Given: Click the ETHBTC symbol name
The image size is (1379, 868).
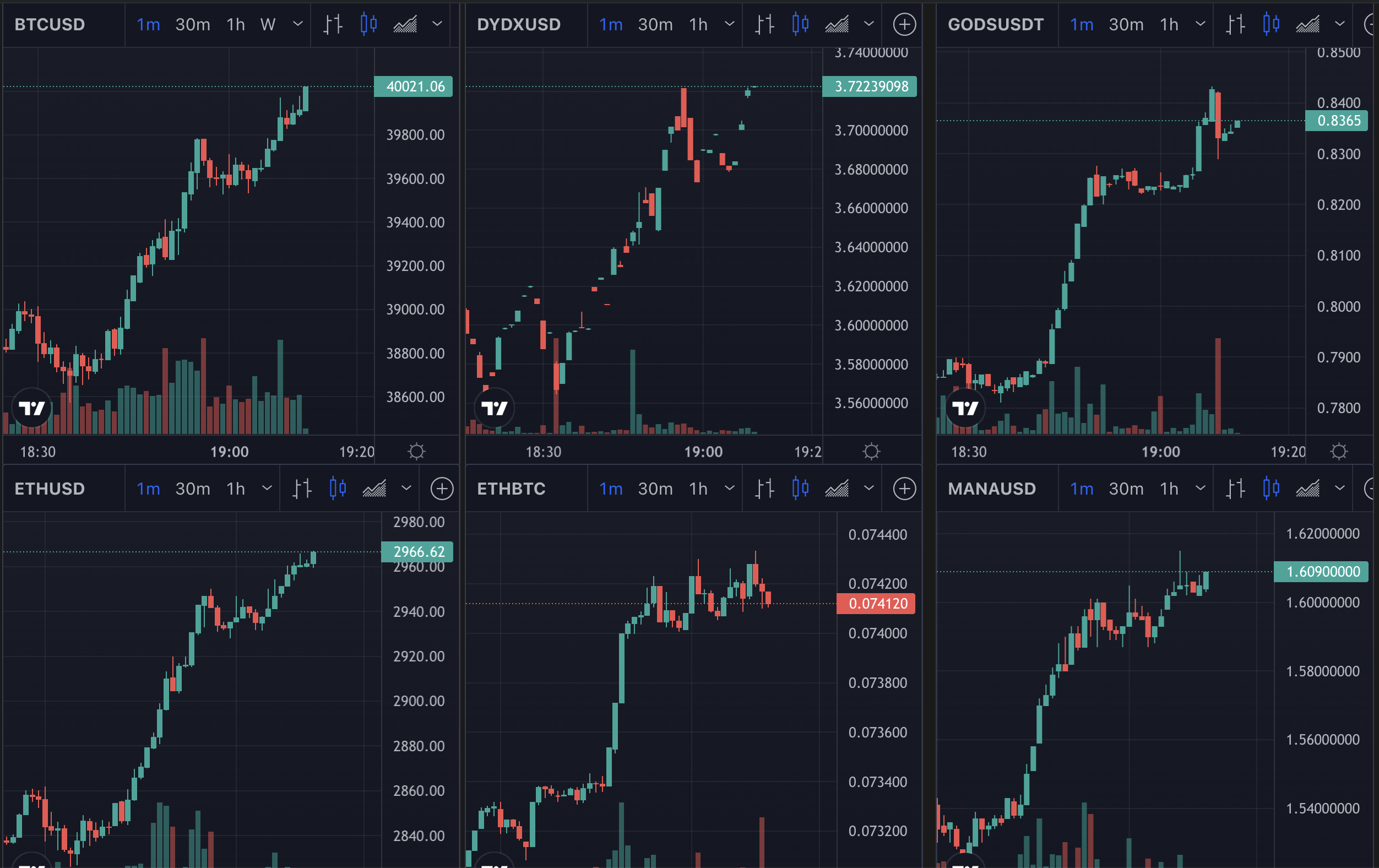Looking at the screenshot, I should [x=511, y=489].
